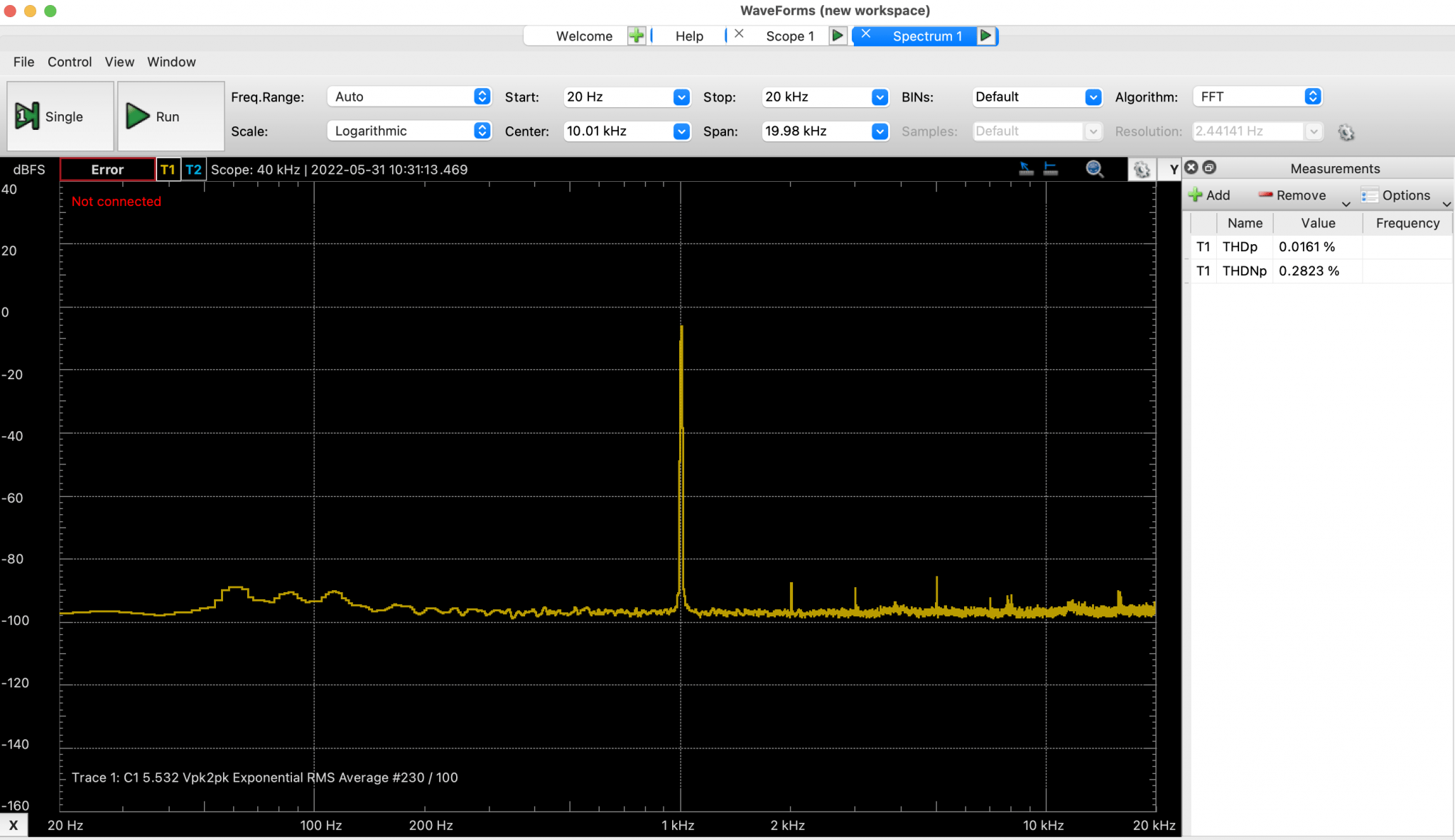Select the THDNp measurement row
The image size is (1455, 840).
pos(1321,271)
